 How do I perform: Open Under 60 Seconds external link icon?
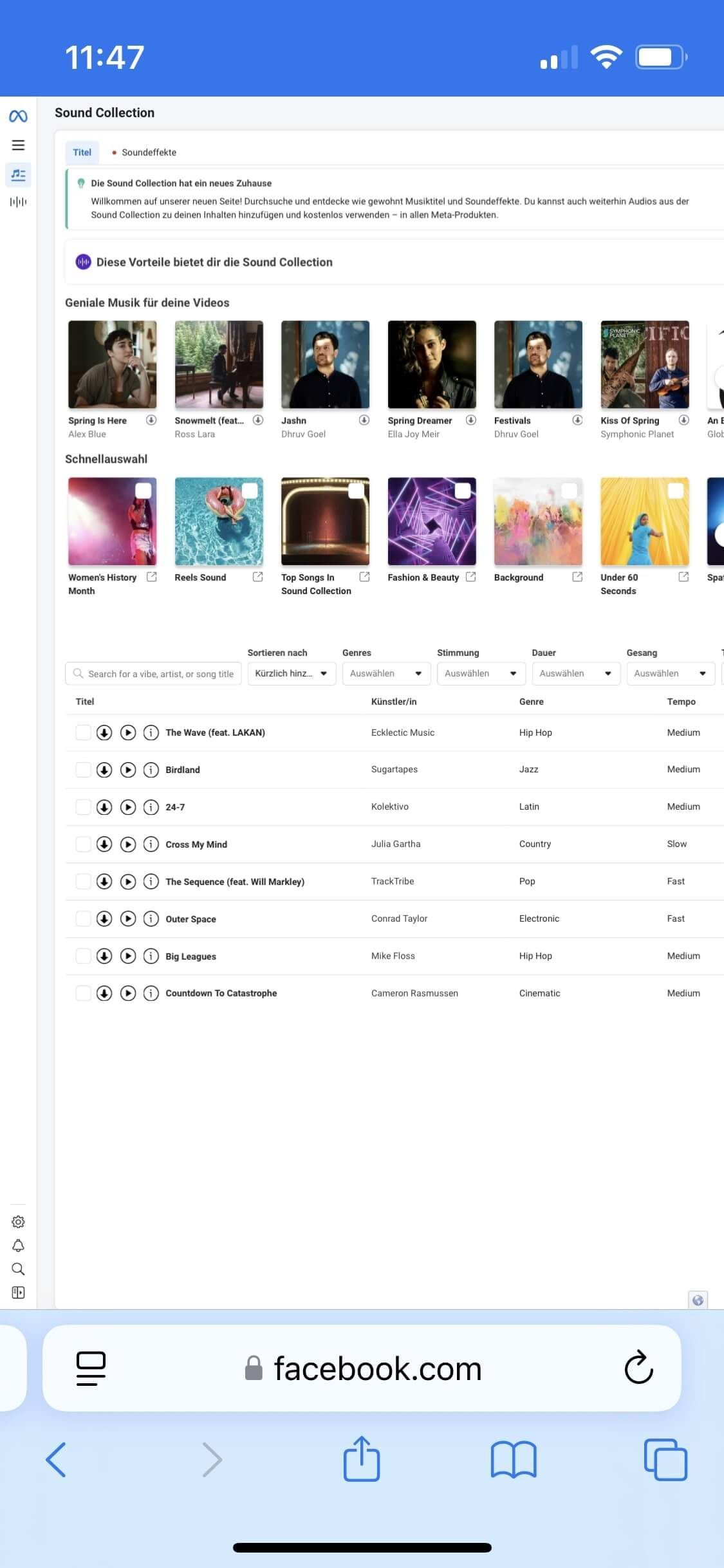[x=684, y=577]
